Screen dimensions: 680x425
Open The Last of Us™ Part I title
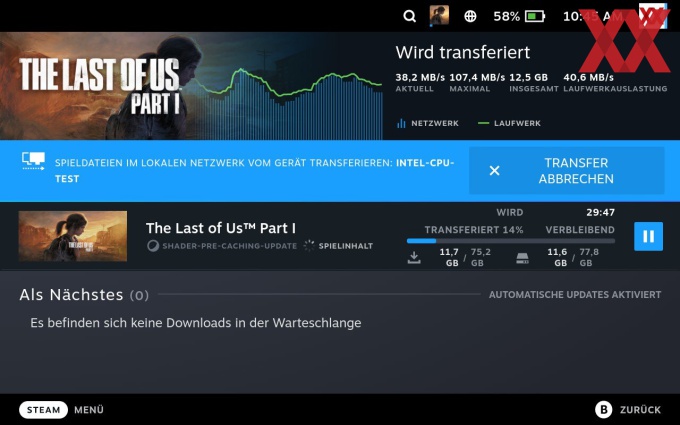(x=221, y=228)
